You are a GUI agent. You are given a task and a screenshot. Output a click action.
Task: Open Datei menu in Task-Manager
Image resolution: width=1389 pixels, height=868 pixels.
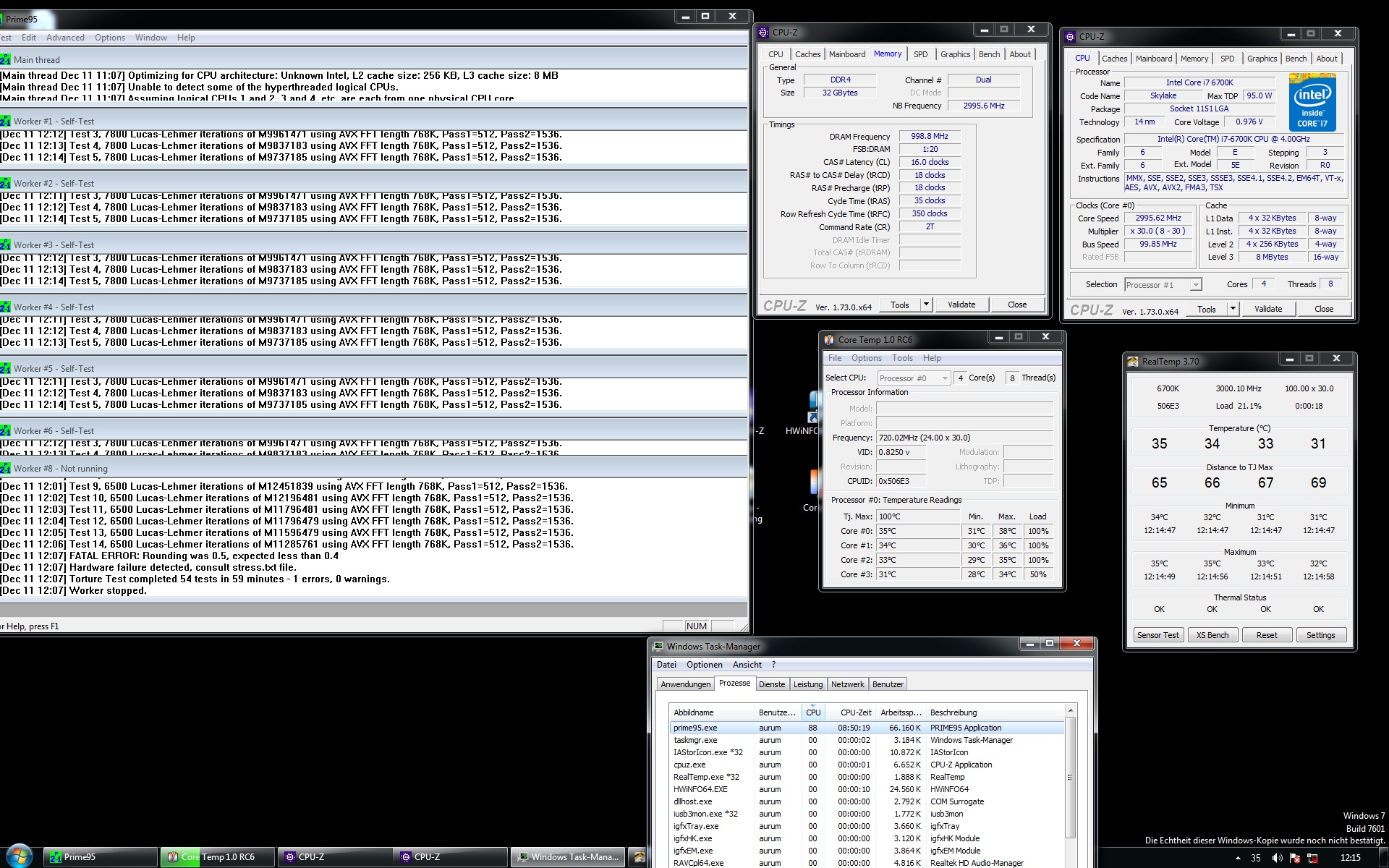(666, 665)
